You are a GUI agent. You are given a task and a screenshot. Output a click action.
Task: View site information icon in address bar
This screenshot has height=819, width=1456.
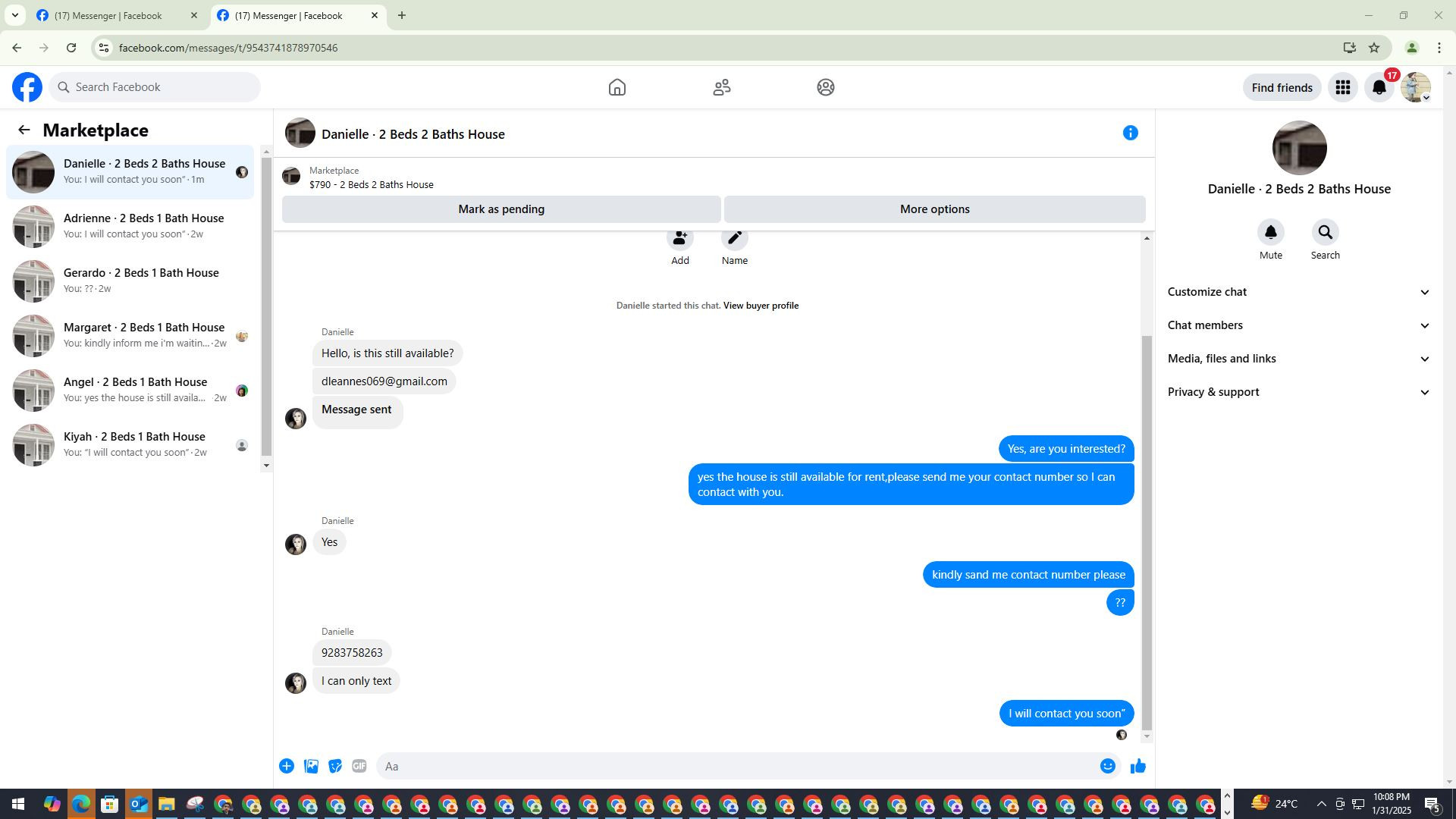point(104,48)
